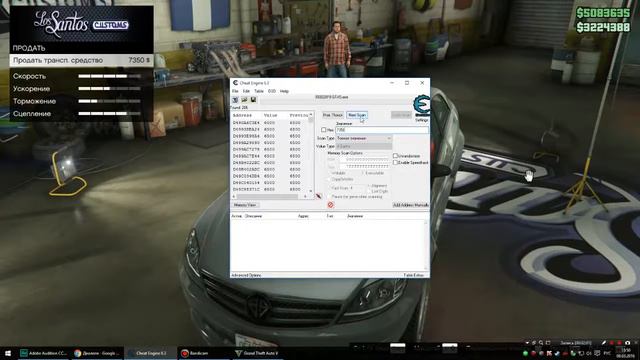Click the Undo Scan button

[401, 116]
